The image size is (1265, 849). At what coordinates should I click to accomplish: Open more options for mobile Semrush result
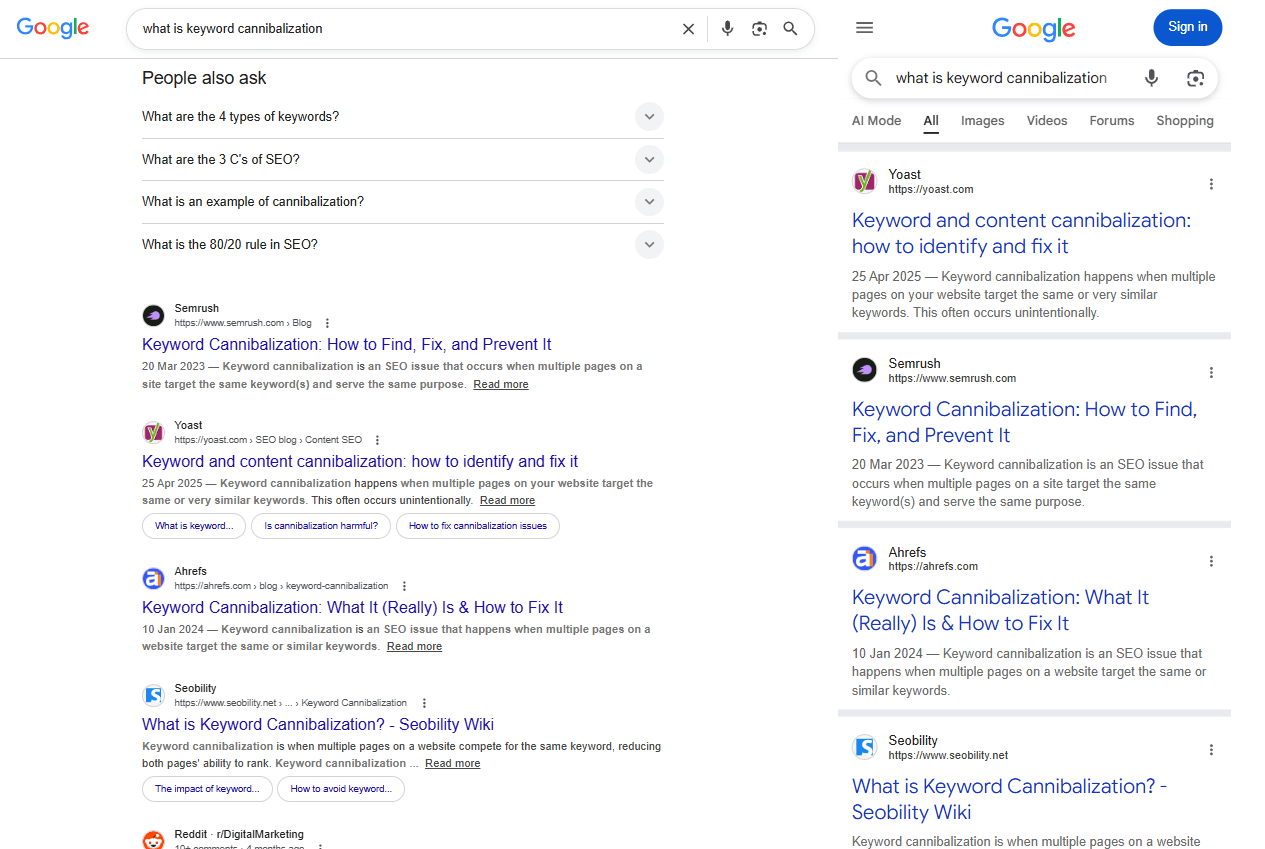1211,373
